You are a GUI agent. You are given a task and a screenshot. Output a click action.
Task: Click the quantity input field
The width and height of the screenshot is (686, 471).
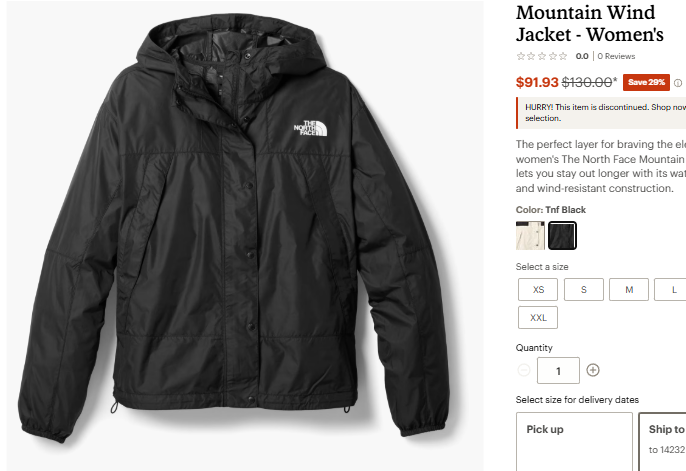coord(558,370)
